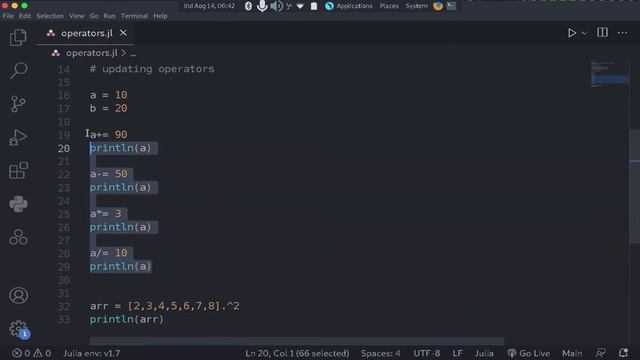The height and width of the screenshot is (360, 640).
Task: Place cursor on line 'a-= 50'
Action: pos(109,174)
